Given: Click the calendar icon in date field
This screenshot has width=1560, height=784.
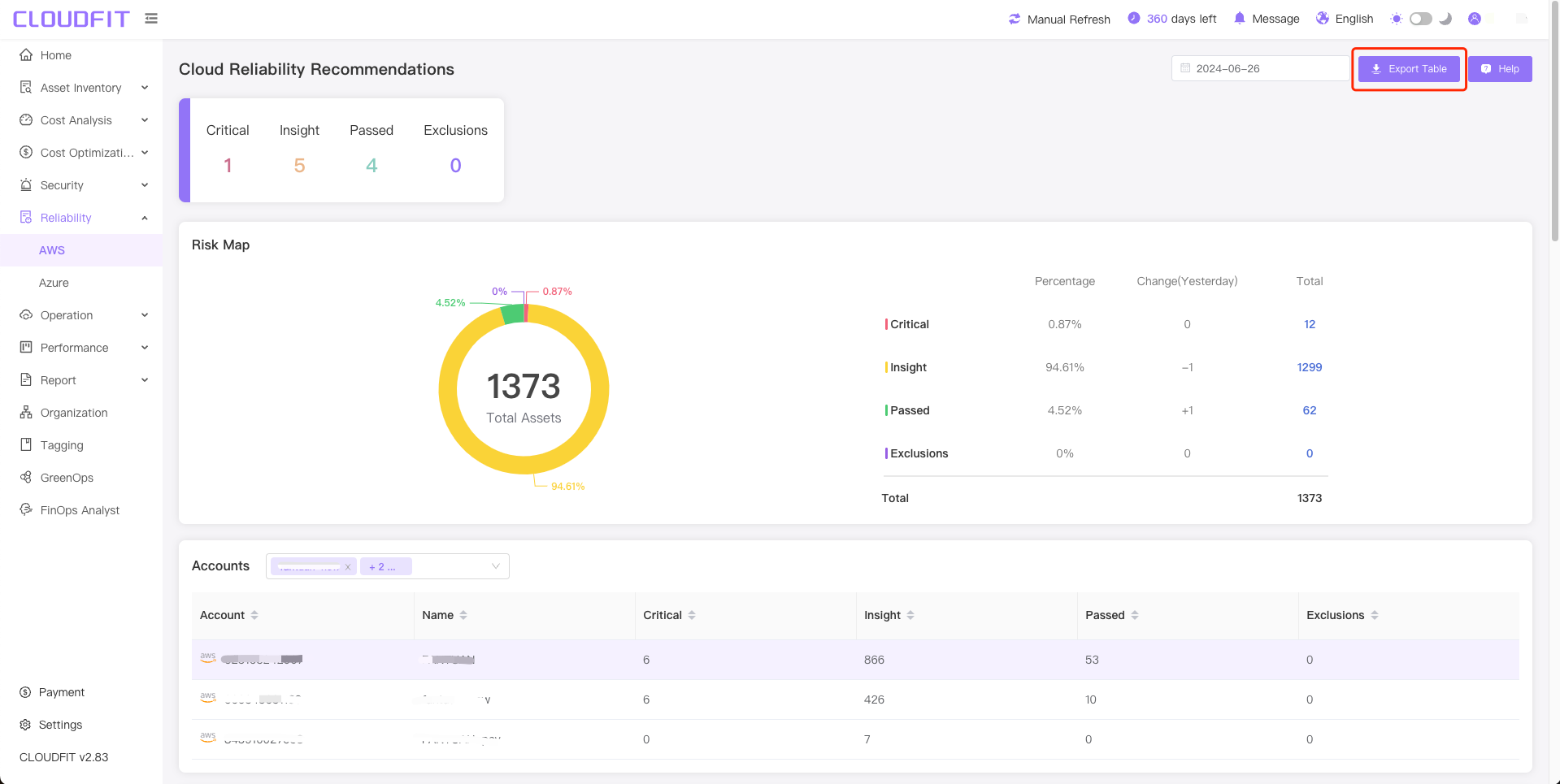Looking at the screenshot, I should (x=1185, y=68).
